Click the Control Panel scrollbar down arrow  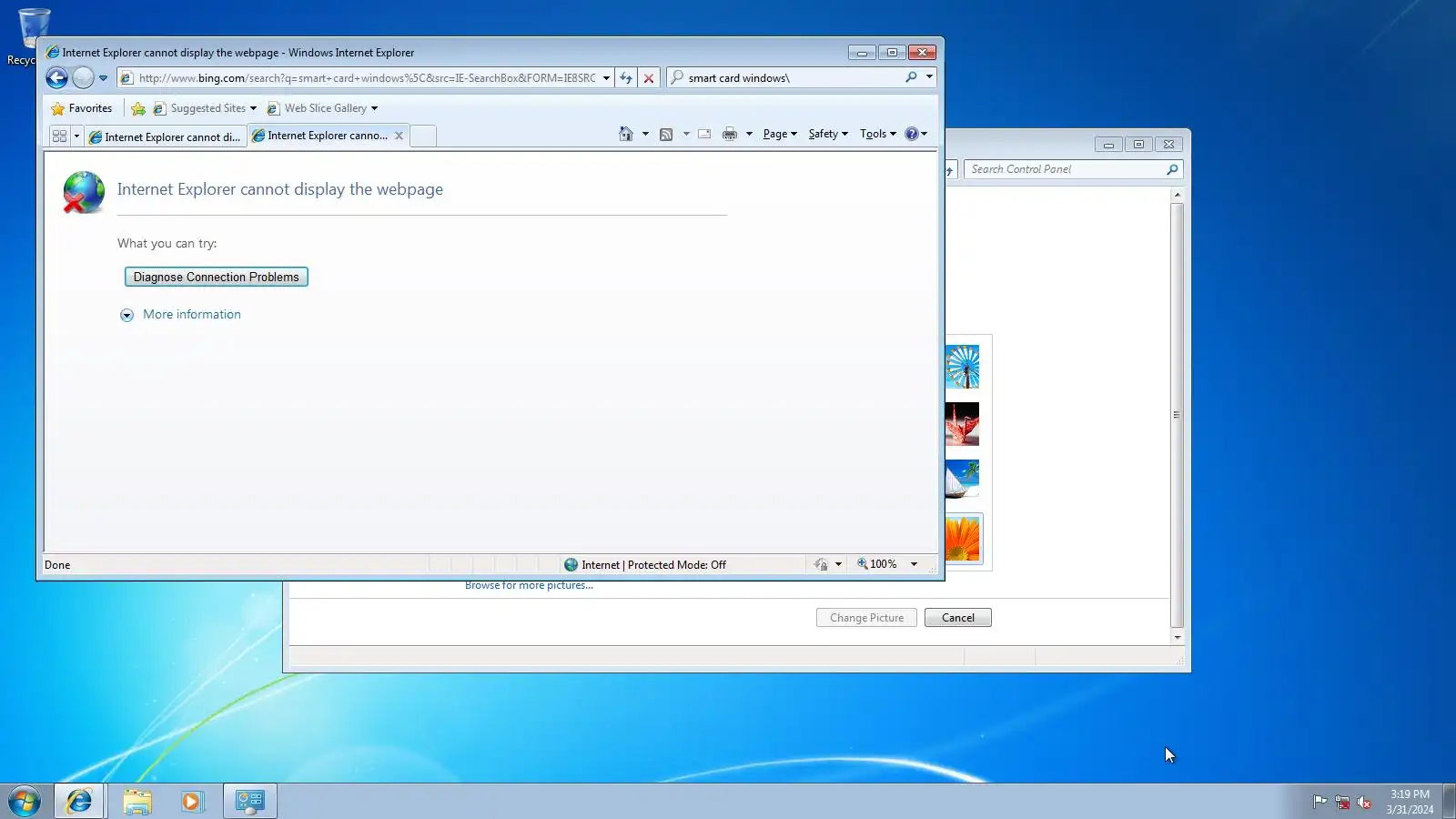point(1178,637)
